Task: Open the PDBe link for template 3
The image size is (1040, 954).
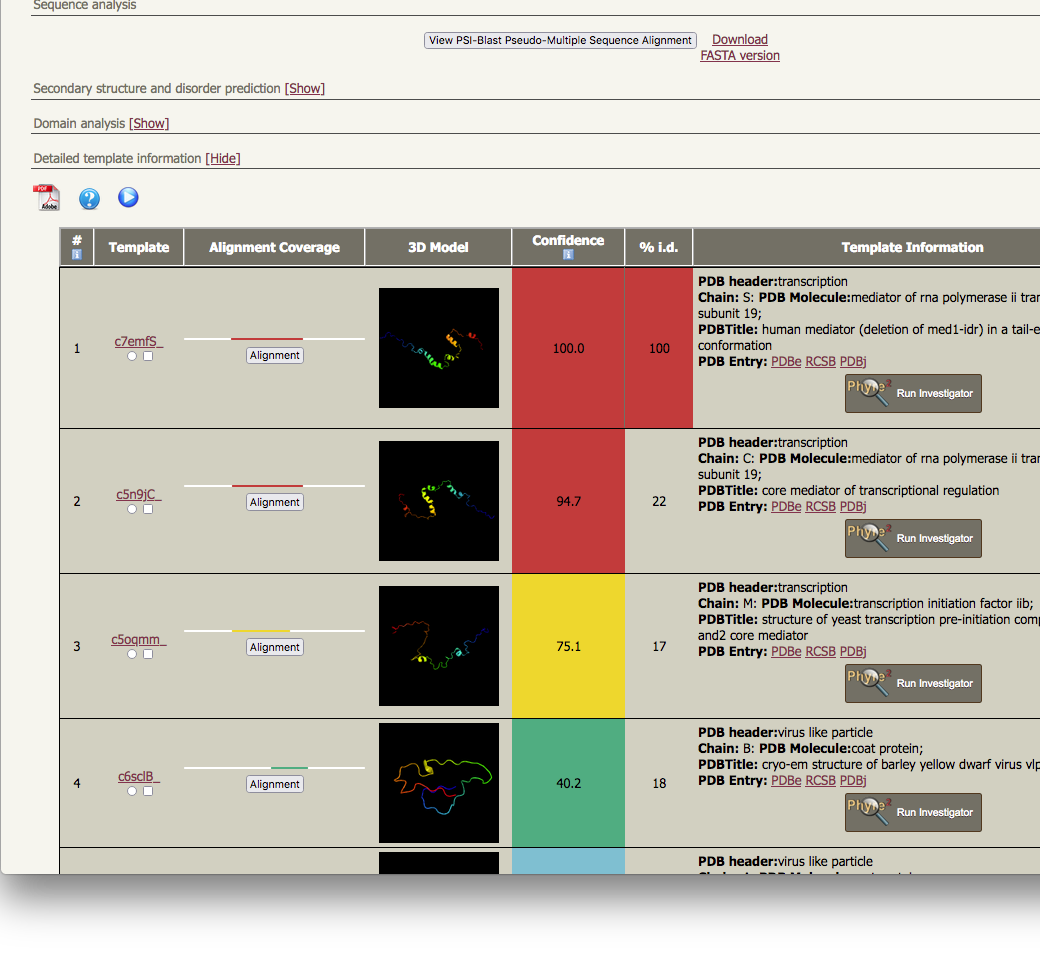Action: [786, 652]
